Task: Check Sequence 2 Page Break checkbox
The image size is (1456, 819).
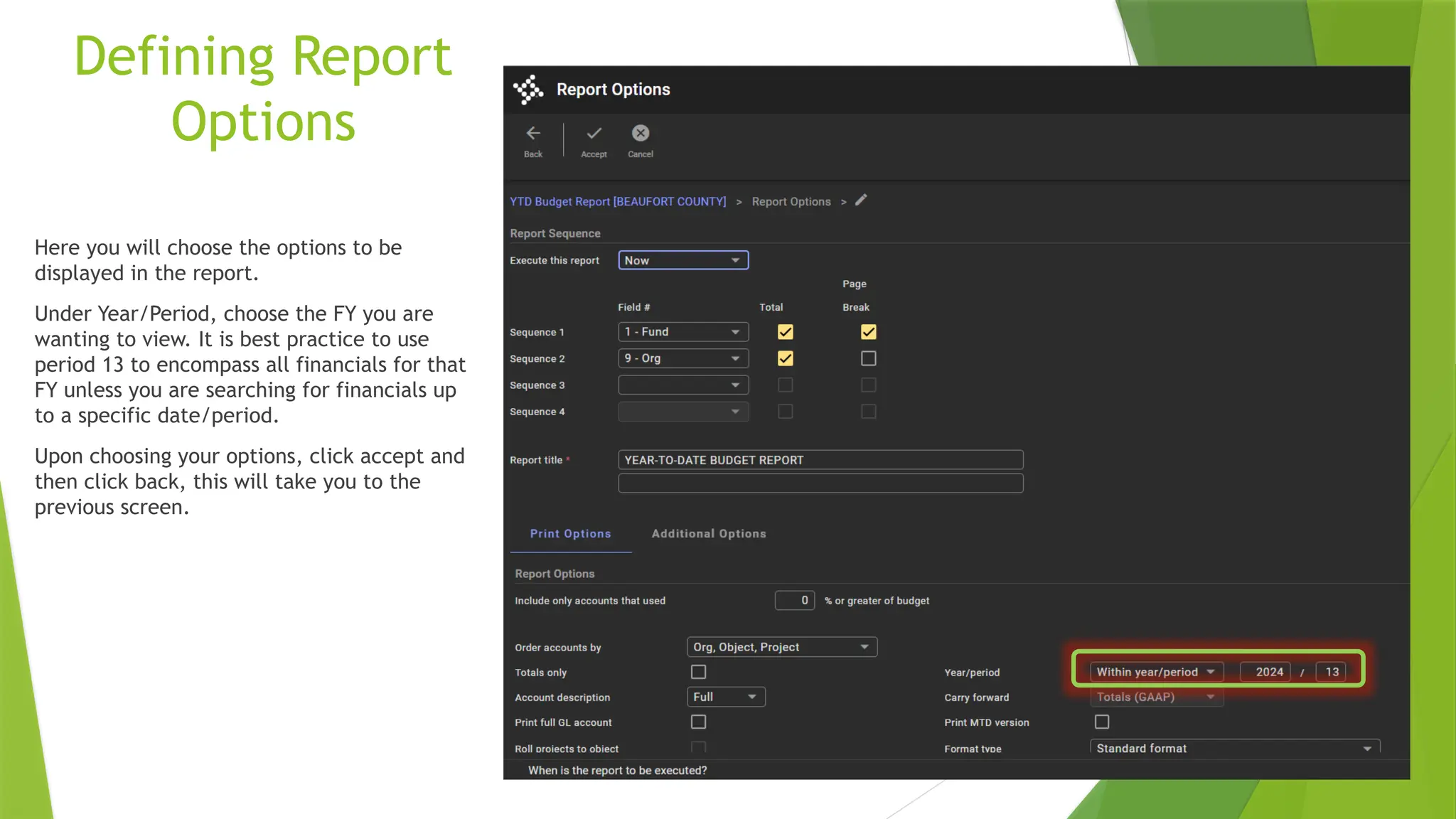Action: (x=868, y=358)
